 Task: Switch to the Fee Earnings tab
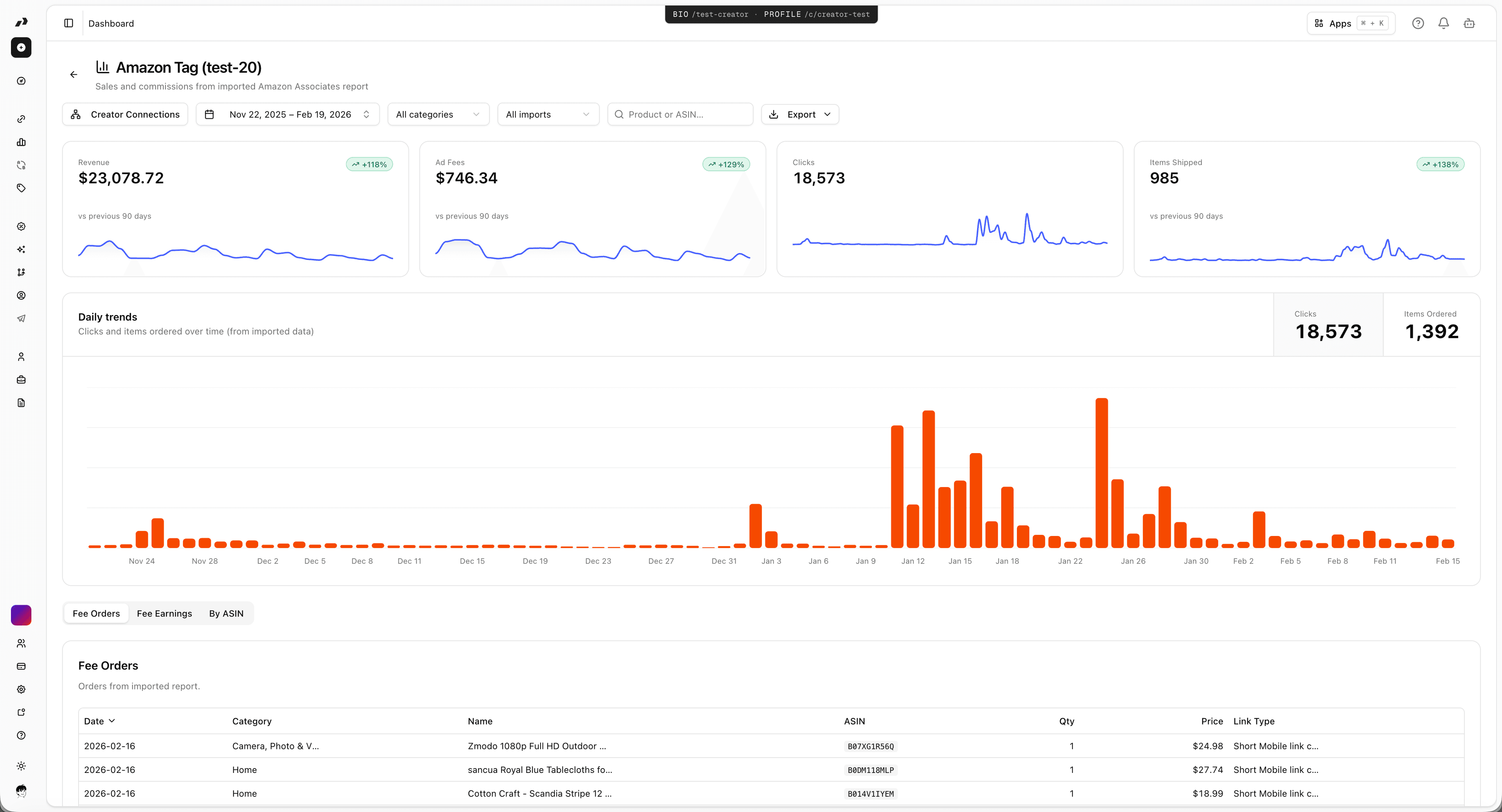(164, 613)
